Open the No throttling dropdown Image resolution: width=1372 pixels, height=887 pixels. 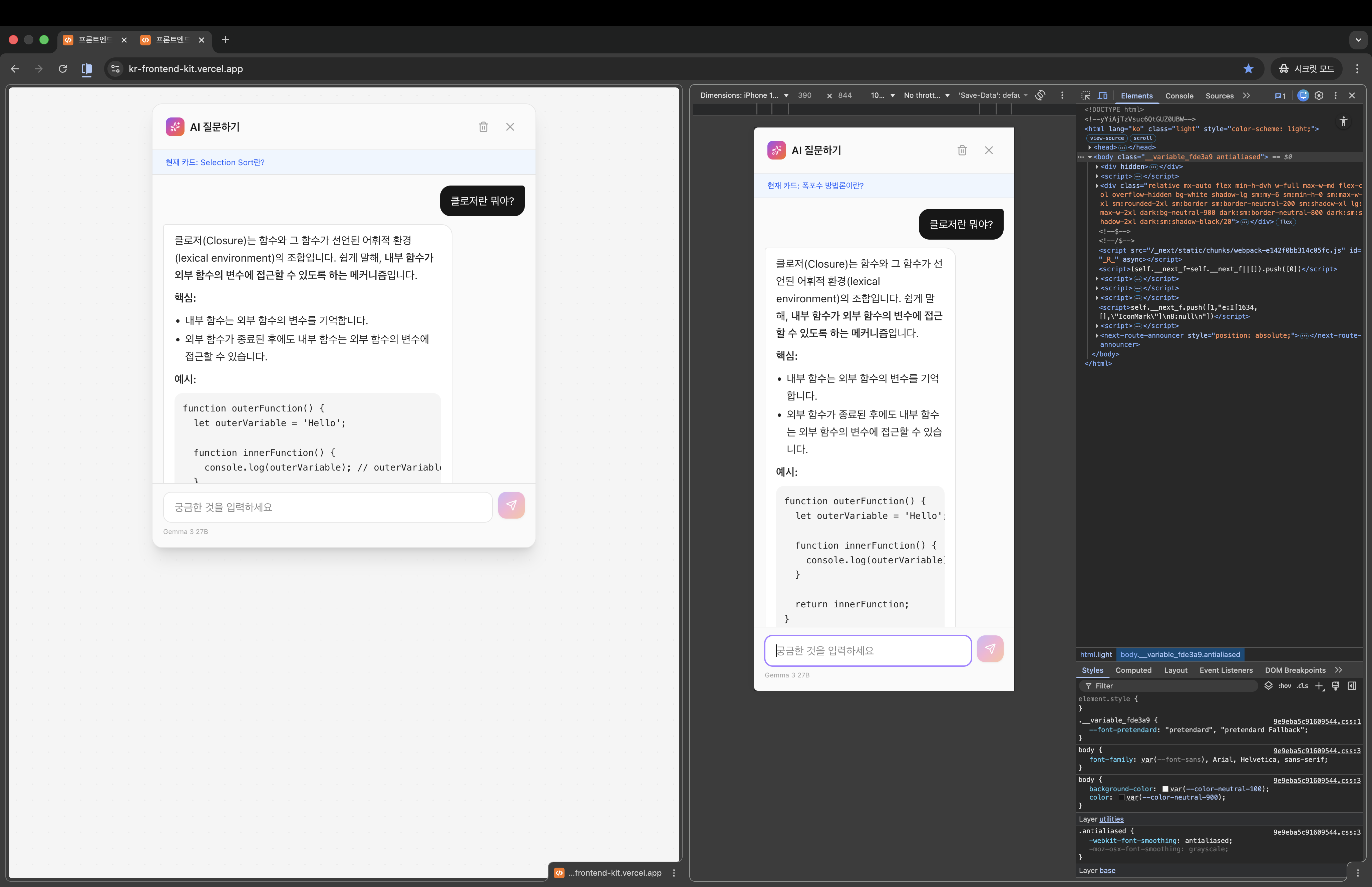pyautogui.click(x=926, y=95)
